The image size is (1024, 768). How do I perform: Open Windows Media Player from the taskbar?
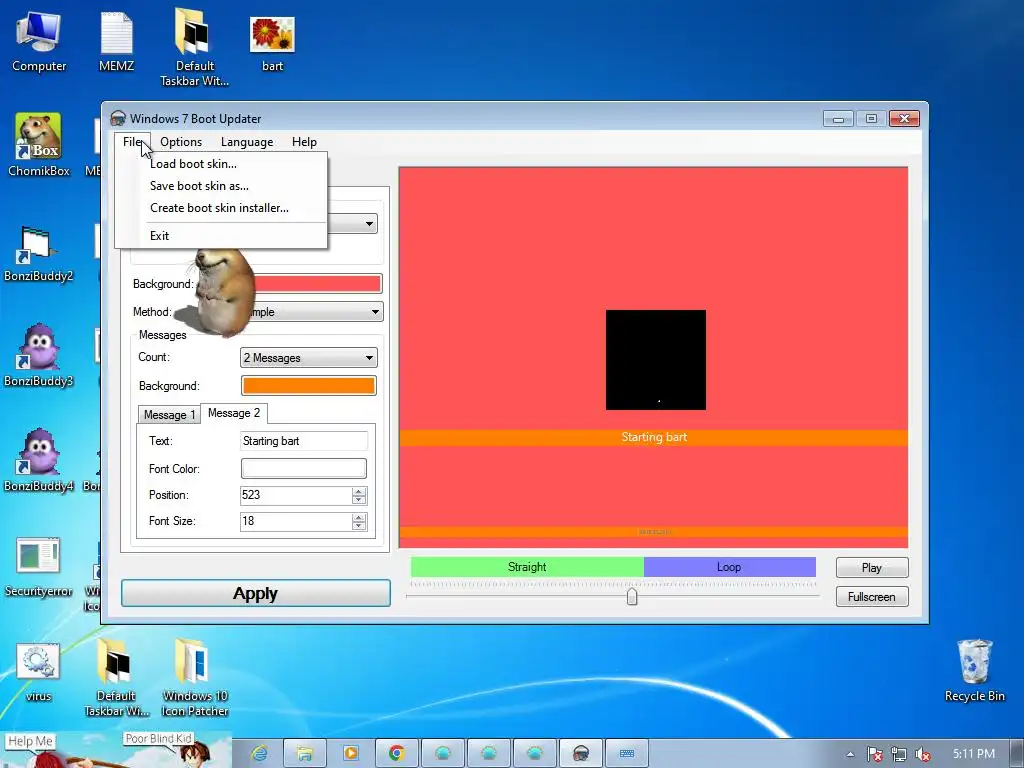pos(351,754)
